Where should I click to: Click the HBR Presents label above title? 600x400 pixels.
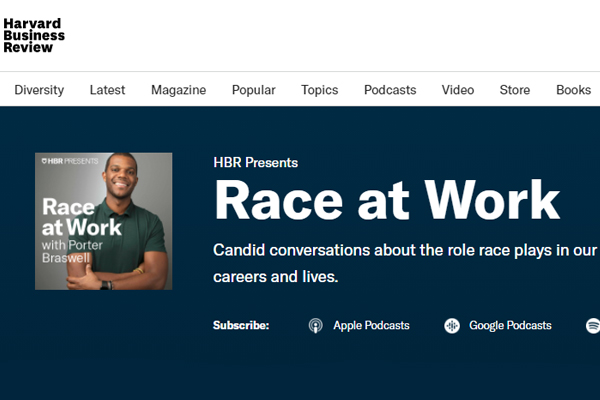point(255,163)
